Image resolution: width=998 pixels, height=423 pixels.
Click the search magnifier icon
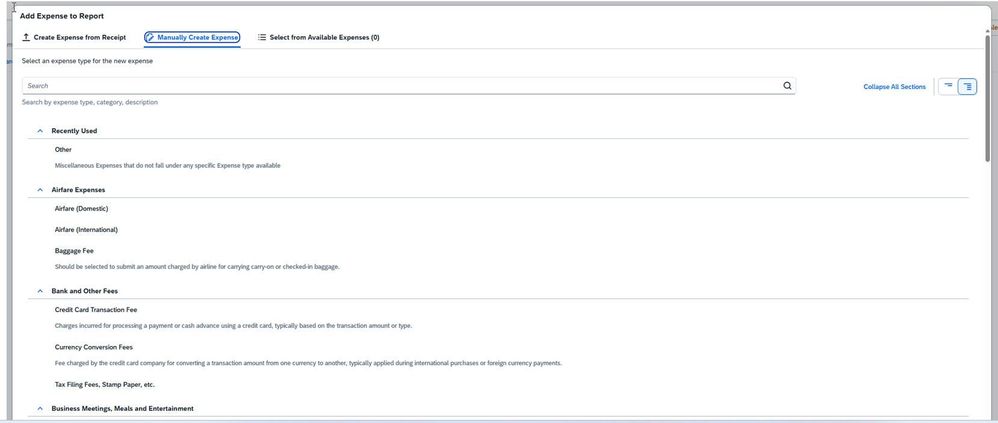click(x=787, y=86)
